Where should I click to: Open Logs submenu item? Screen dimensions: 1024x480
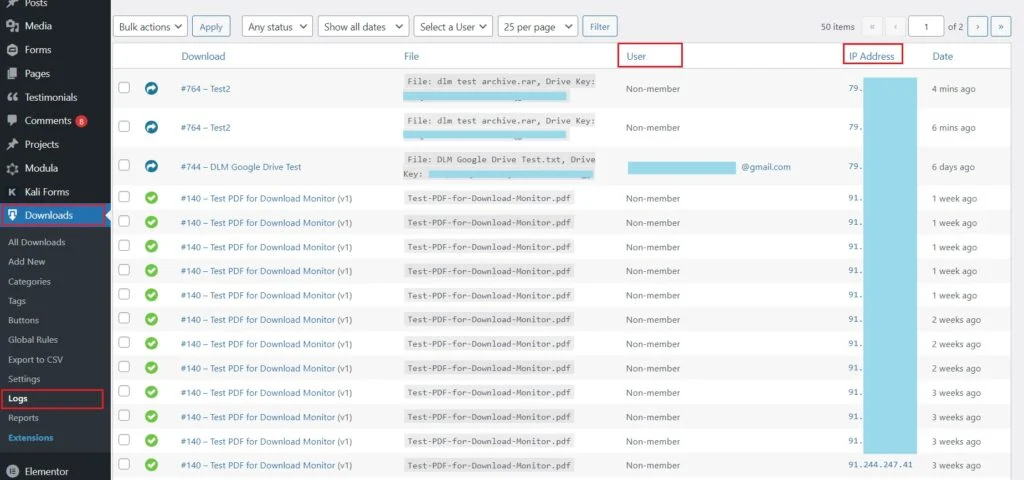click(x=18, y=398)
